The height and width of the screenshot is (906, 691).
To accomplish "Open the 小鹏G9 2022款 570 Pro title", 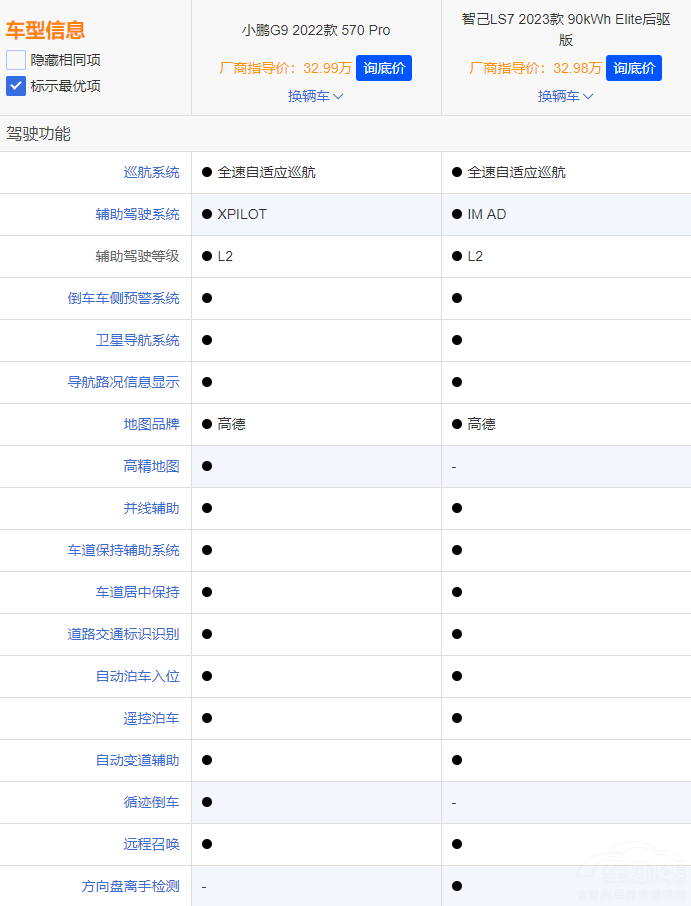I will click(316, 30).
